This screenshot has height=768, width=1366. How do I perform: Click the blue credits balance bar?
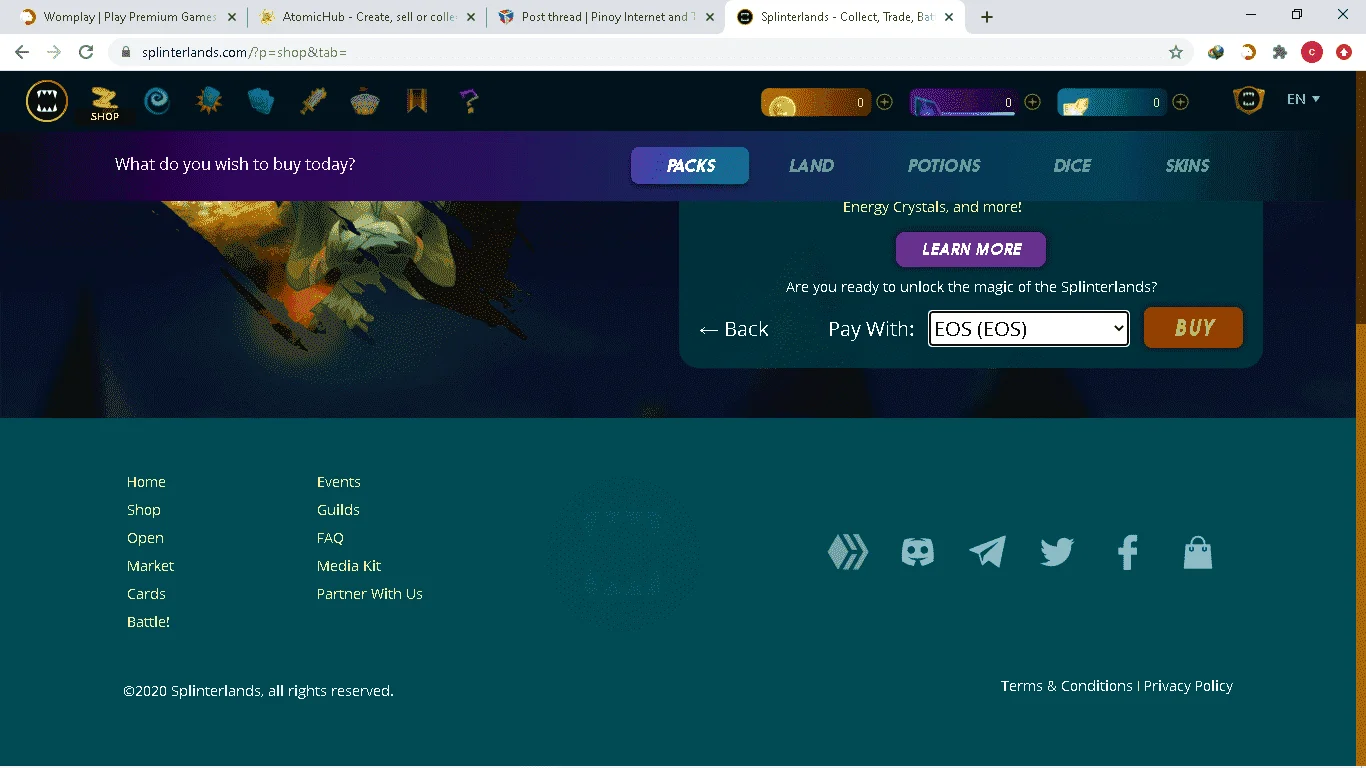(1112, 102)
